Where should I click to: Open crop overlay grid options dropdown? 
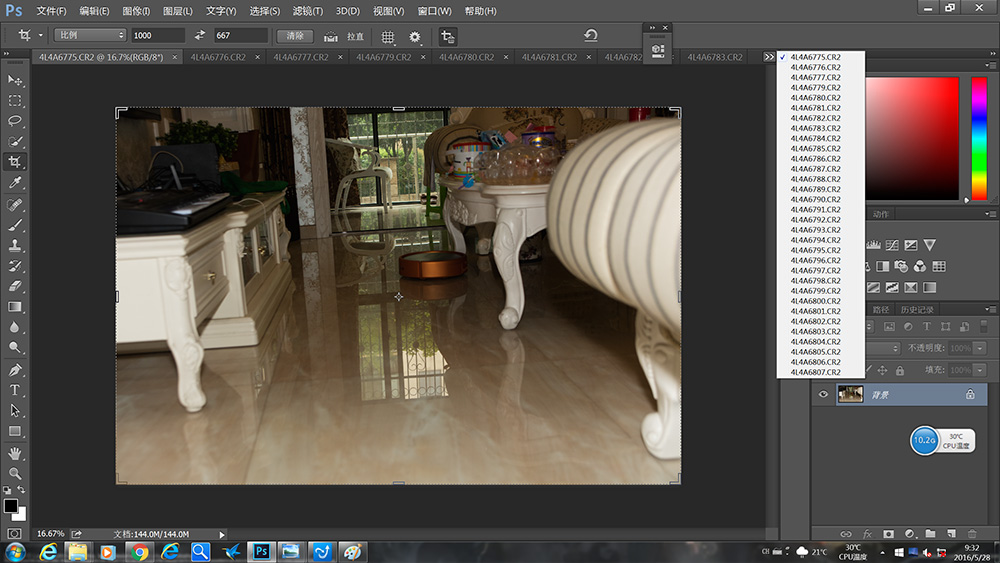pos(388,37)
